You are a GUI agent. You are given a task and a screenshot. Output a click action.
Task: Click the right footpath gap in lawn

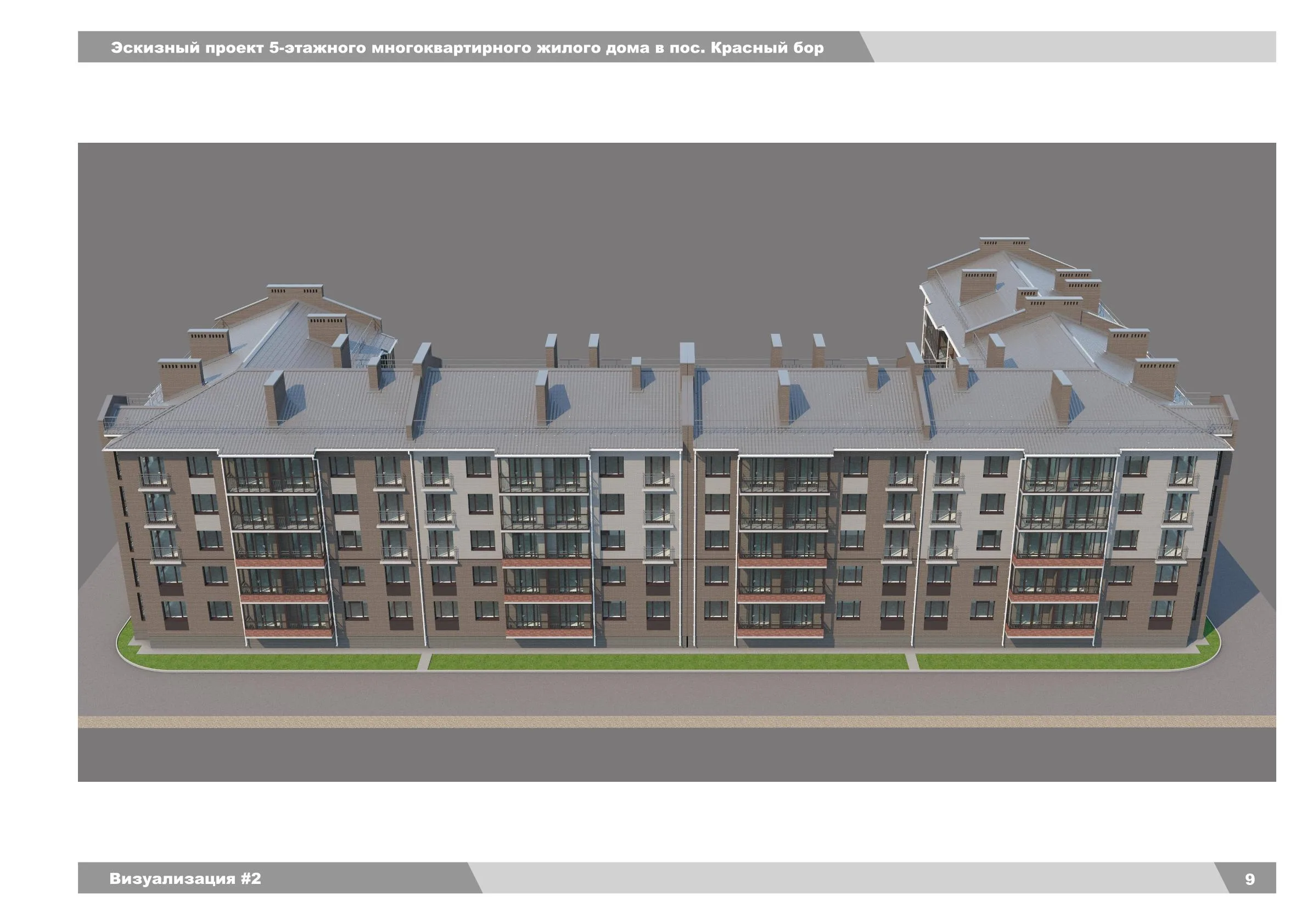(x=911, y=661)
